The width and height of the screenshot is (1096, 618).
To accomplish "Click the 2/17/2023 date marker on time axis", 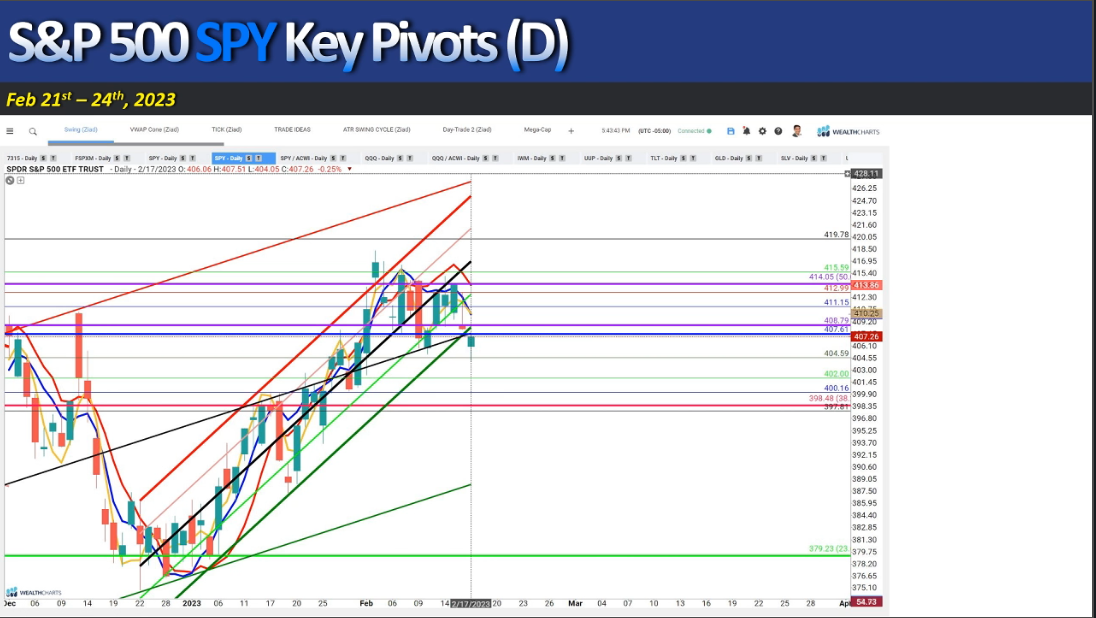I will pyautogui.click(x=470, y=603).
